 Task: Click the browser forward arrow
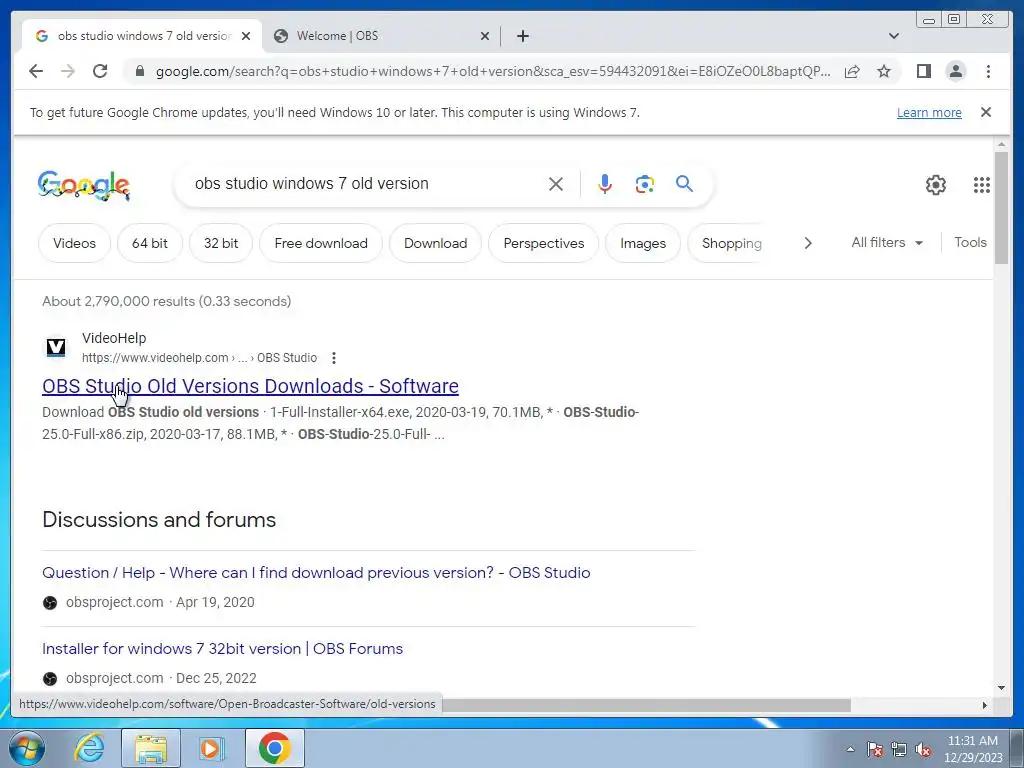point(68,71)
